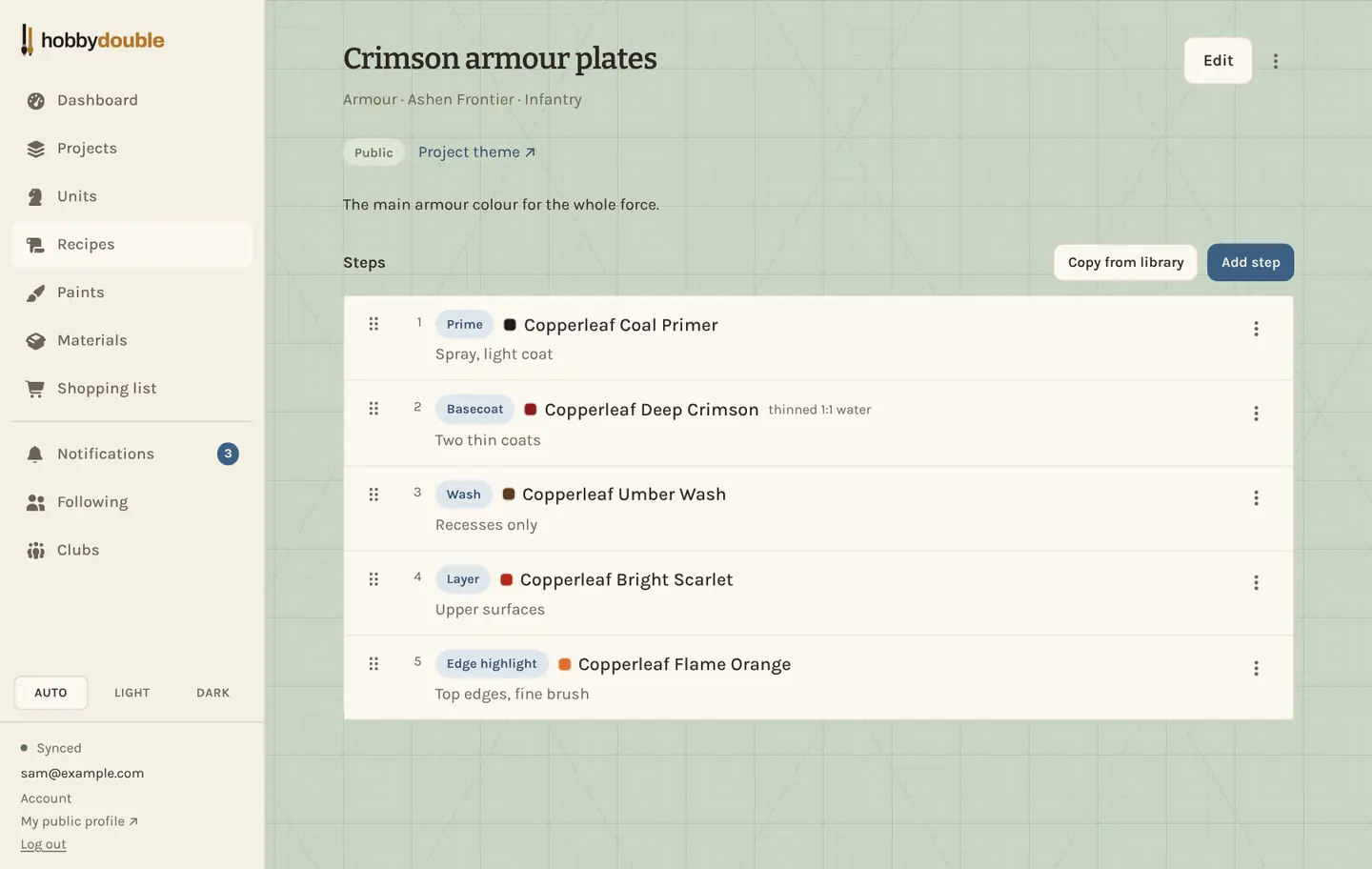This screenshot has height=869, width=1372.
Task: Click drag handle on Bright Scarlet step
Action: (373, 579)
